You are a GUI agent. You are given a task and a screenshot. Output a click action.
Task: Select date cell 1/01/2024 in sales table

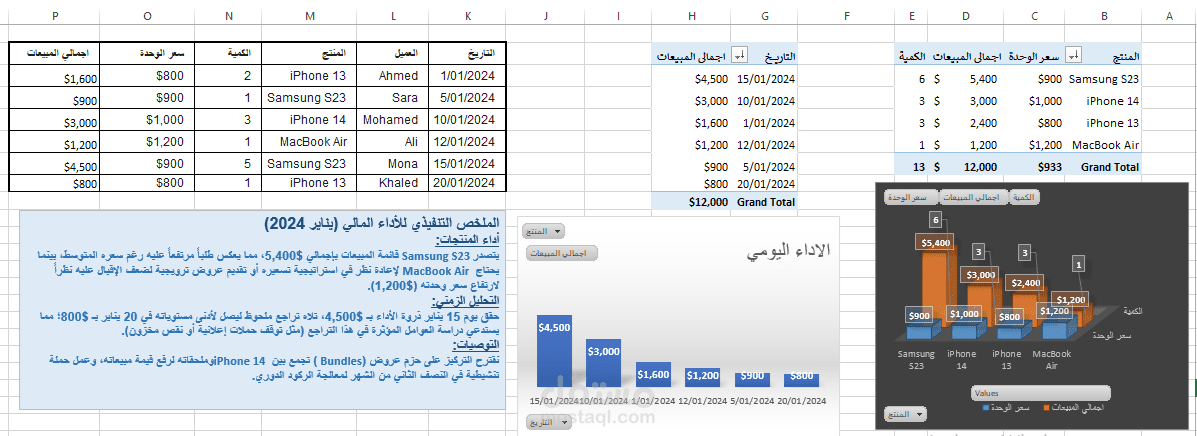point(467,76)
